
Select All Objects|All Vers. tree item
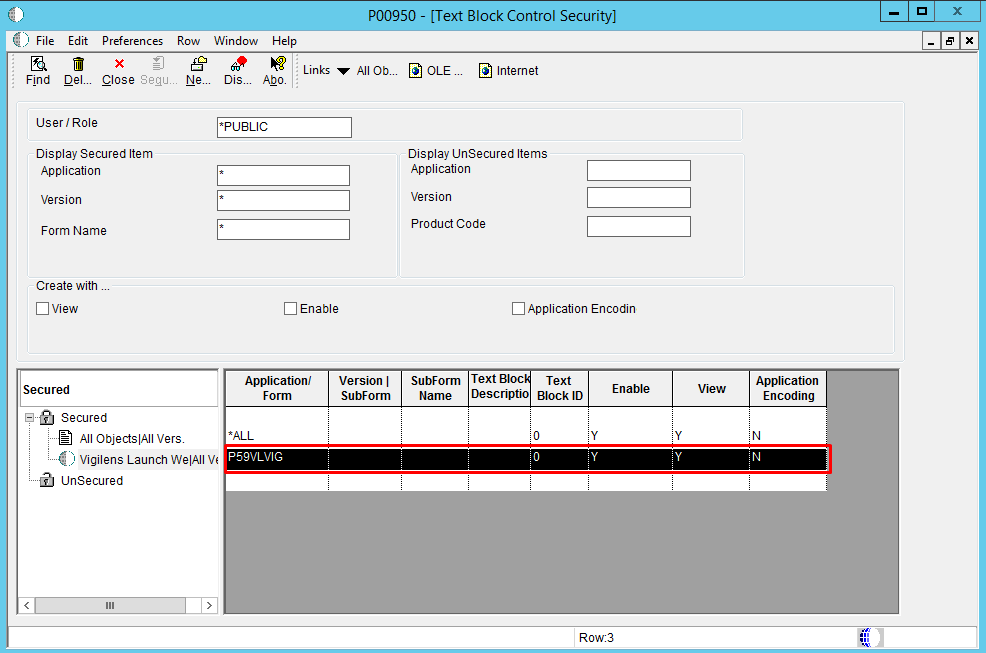(x=132, y=439)
